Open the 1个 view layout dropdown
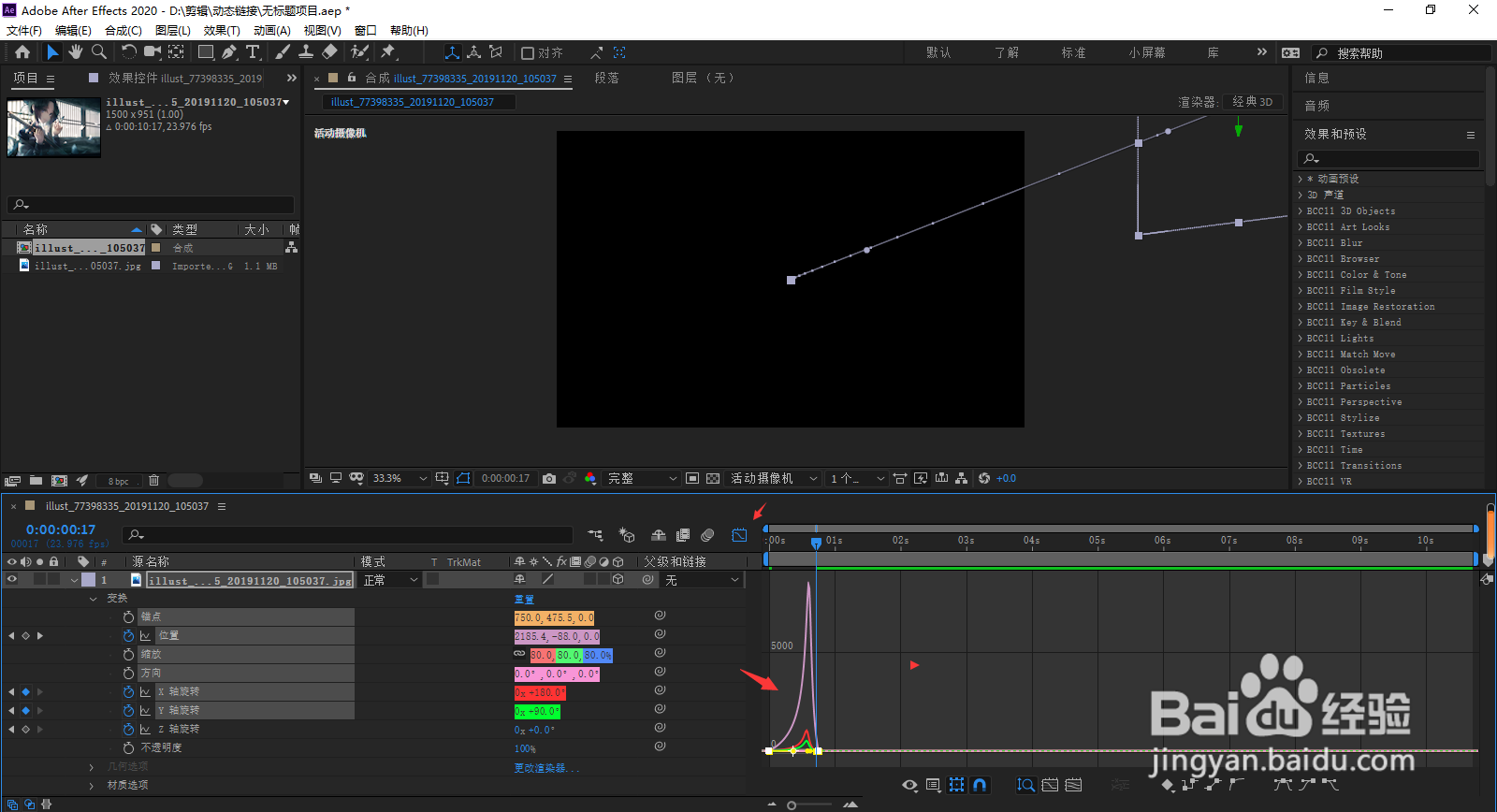1497x812 pixels. coord(857,478)
